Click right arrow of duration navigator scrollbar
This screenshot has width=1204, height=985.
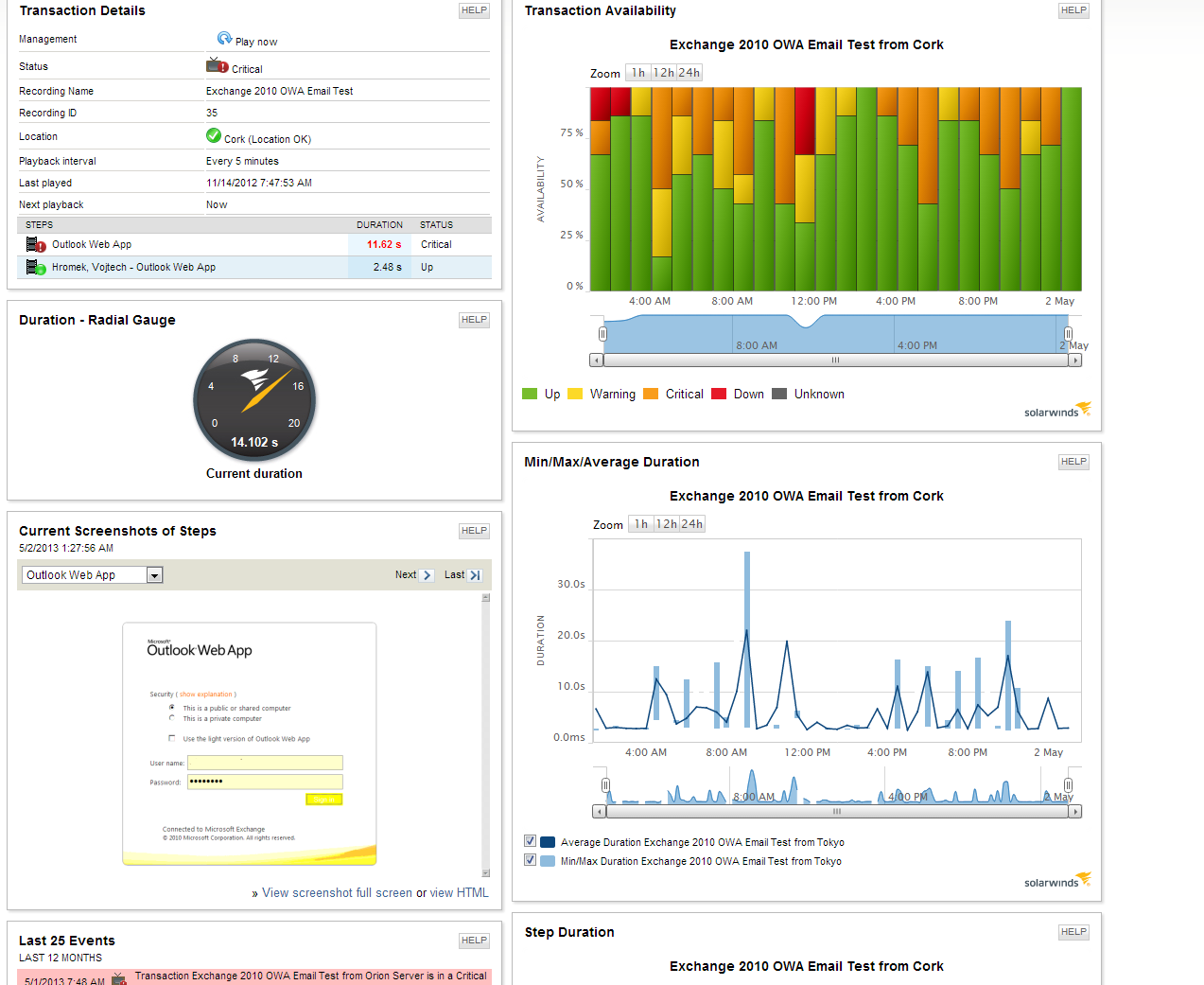click(1075, 812)
